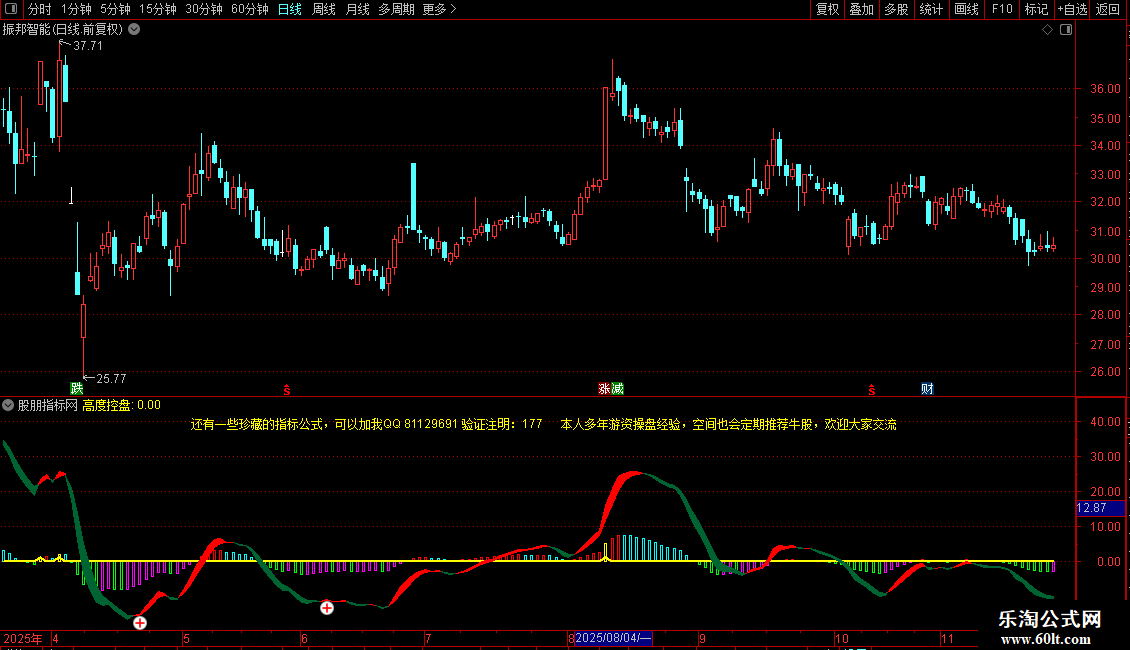This screenshot has width=1130, height=650.
Task: Switch to 15分钟 period
Action: coord(158,9)
